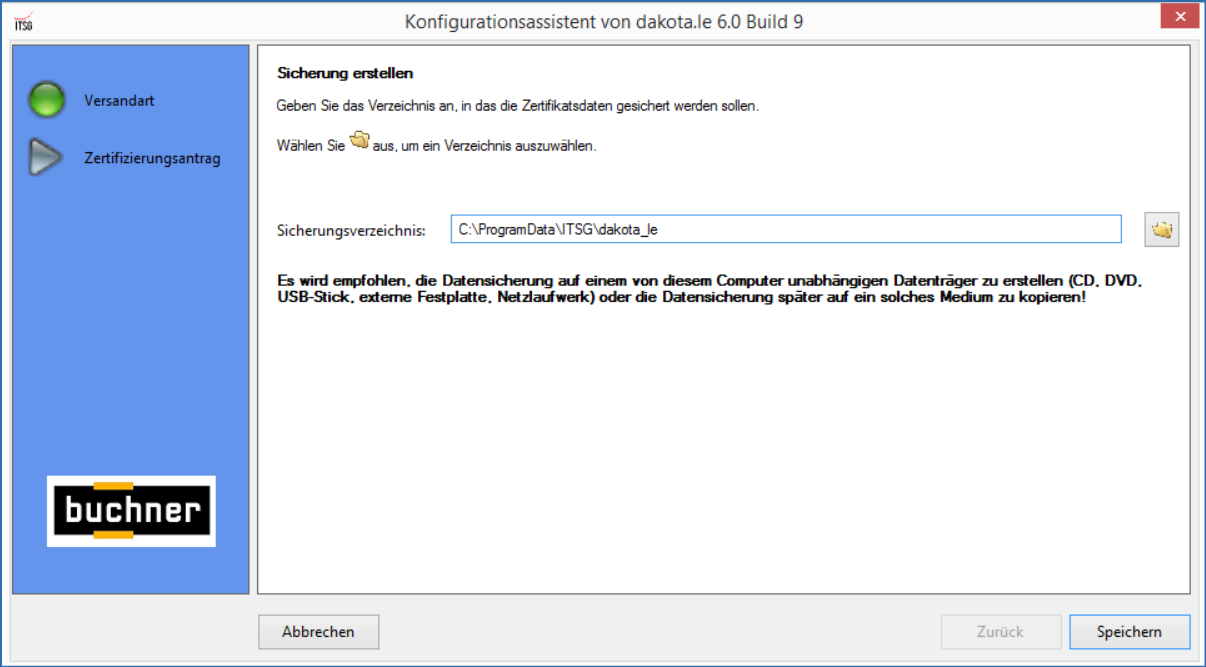
Task: Click the buchner company logo
Action: [130, 508]
